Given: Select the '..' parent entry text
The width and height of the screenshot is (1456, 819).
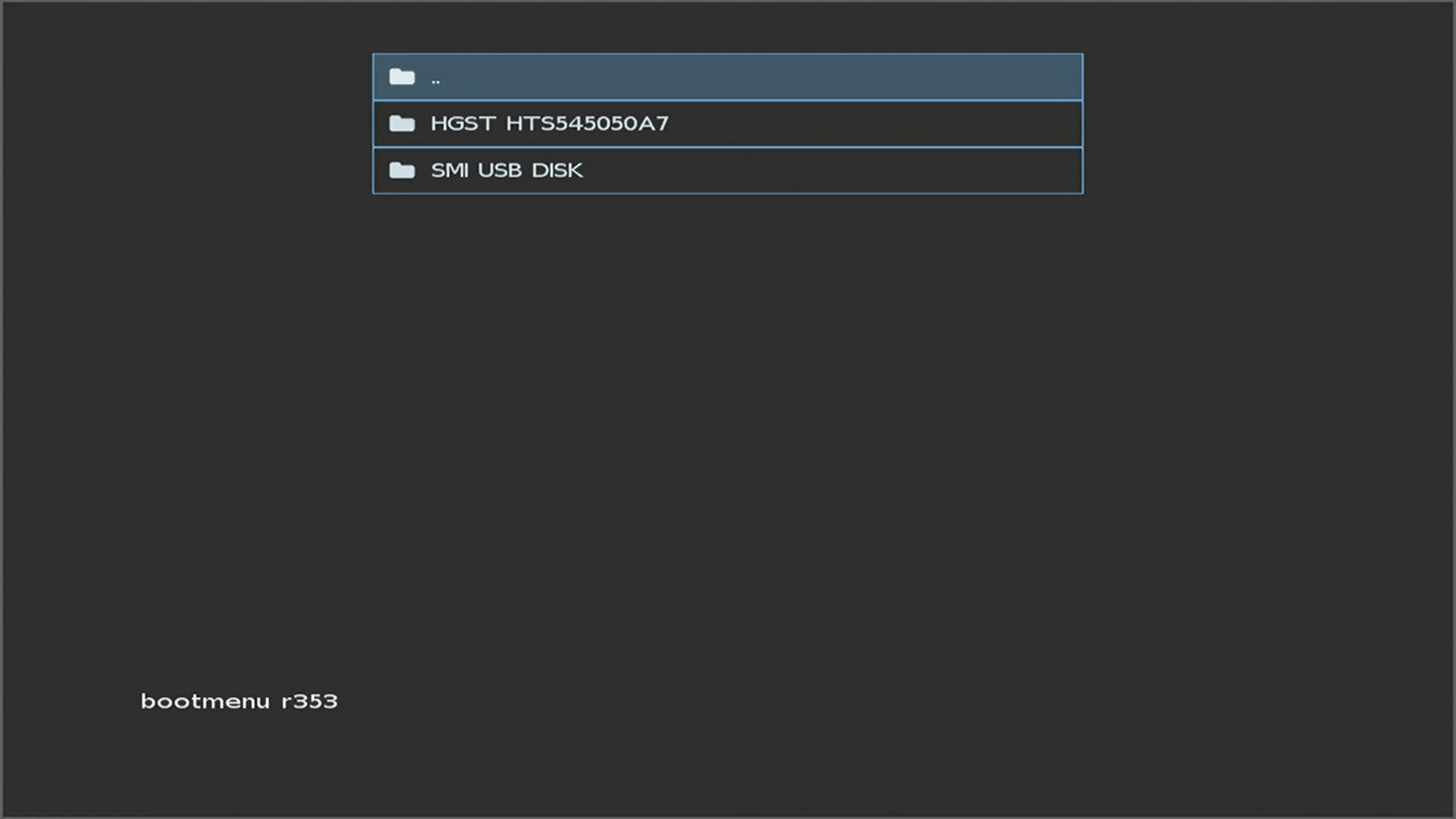Looking at the screenshot, I should point(435,79).
